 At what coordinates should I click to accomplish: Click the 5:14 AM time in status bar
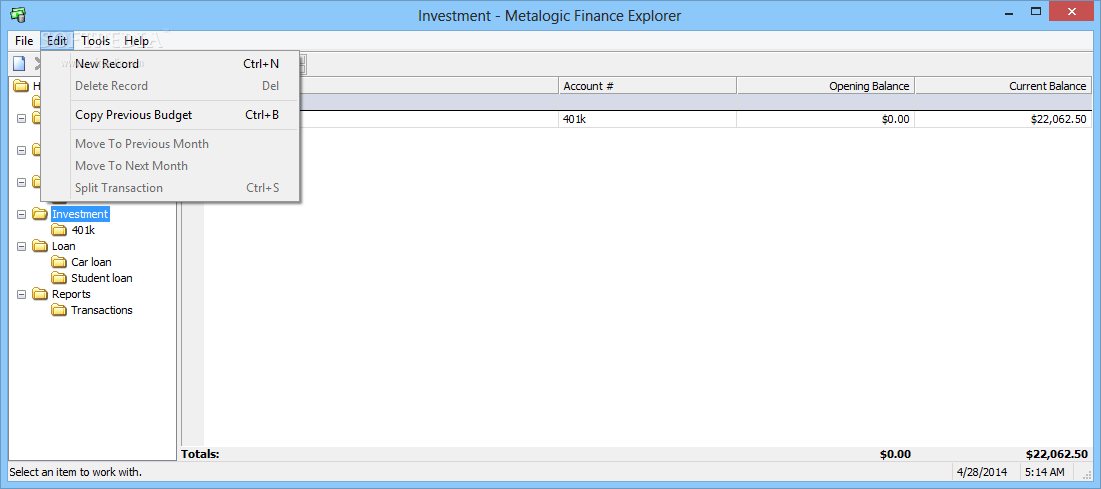(x=1045, y=471)
